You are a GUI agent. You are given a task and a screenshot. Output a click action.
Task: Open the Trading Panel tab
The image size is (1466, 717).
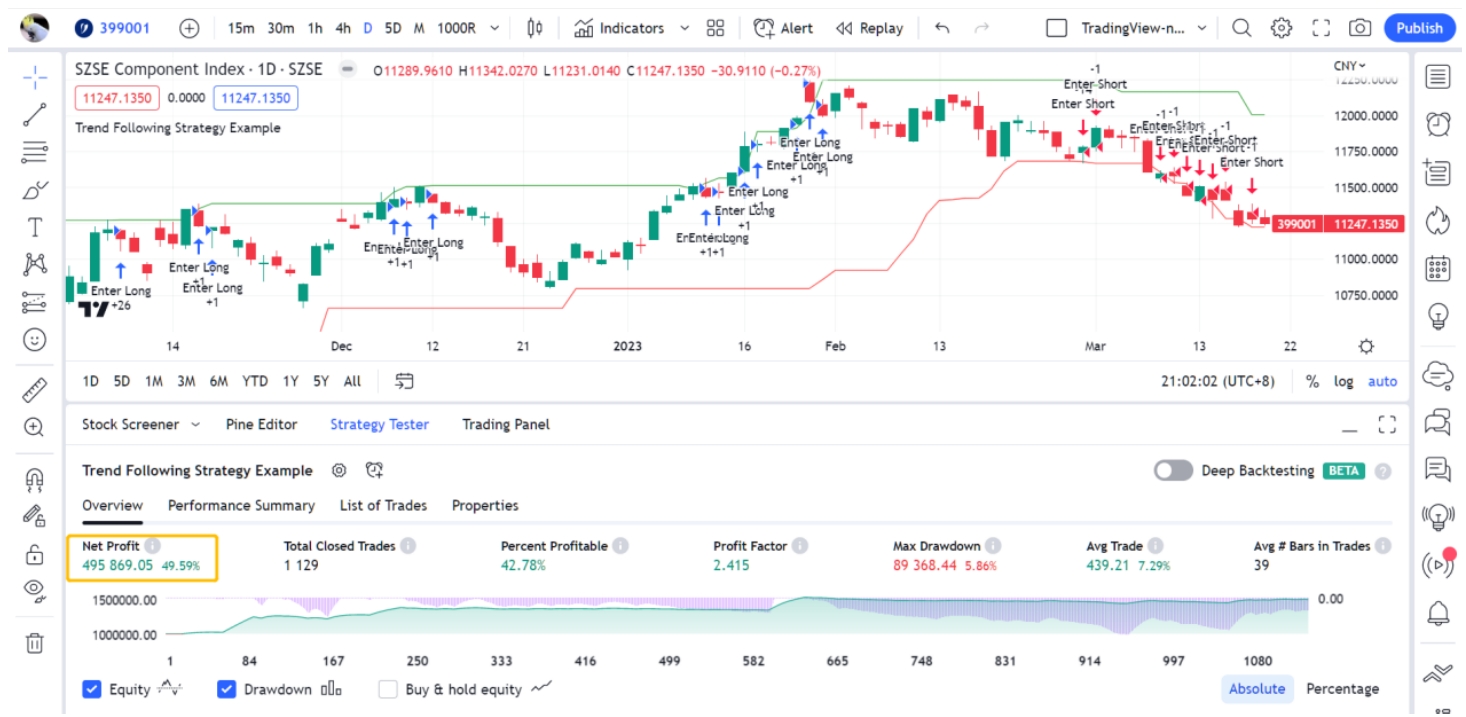coord(506,424)
